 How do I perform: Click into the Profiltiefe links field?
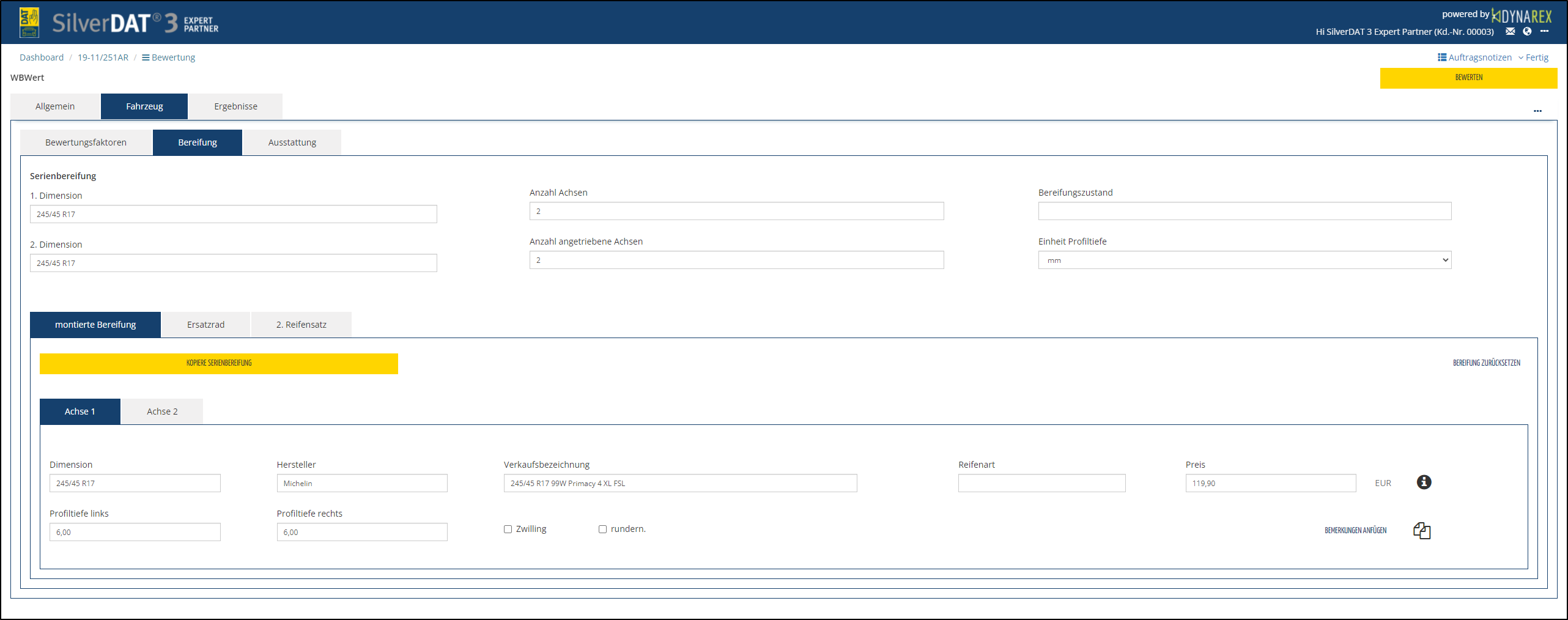pyautogui.click(x=135, y=532)
